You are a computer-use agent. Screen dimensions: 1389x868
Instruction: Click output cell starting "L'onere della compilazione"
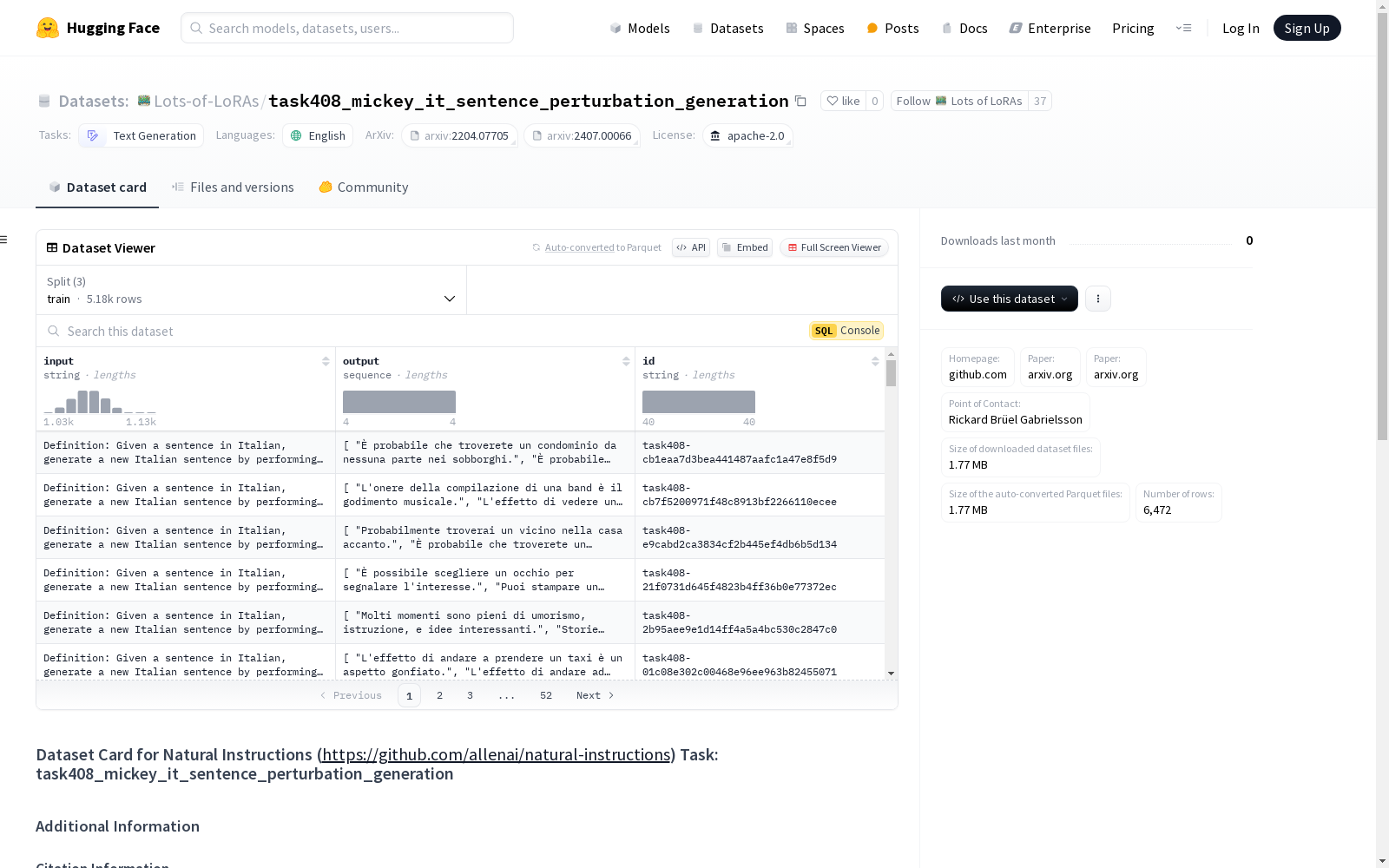[484, 495]
